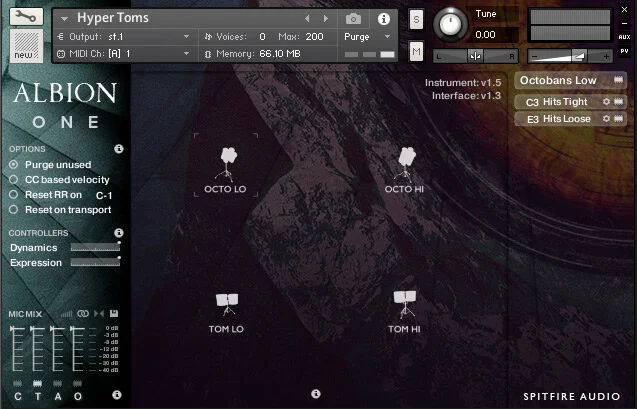Viewport: 637px width, 409px height.
Task: Toggle the T mic load chip
Action: (x=37, y=383)
